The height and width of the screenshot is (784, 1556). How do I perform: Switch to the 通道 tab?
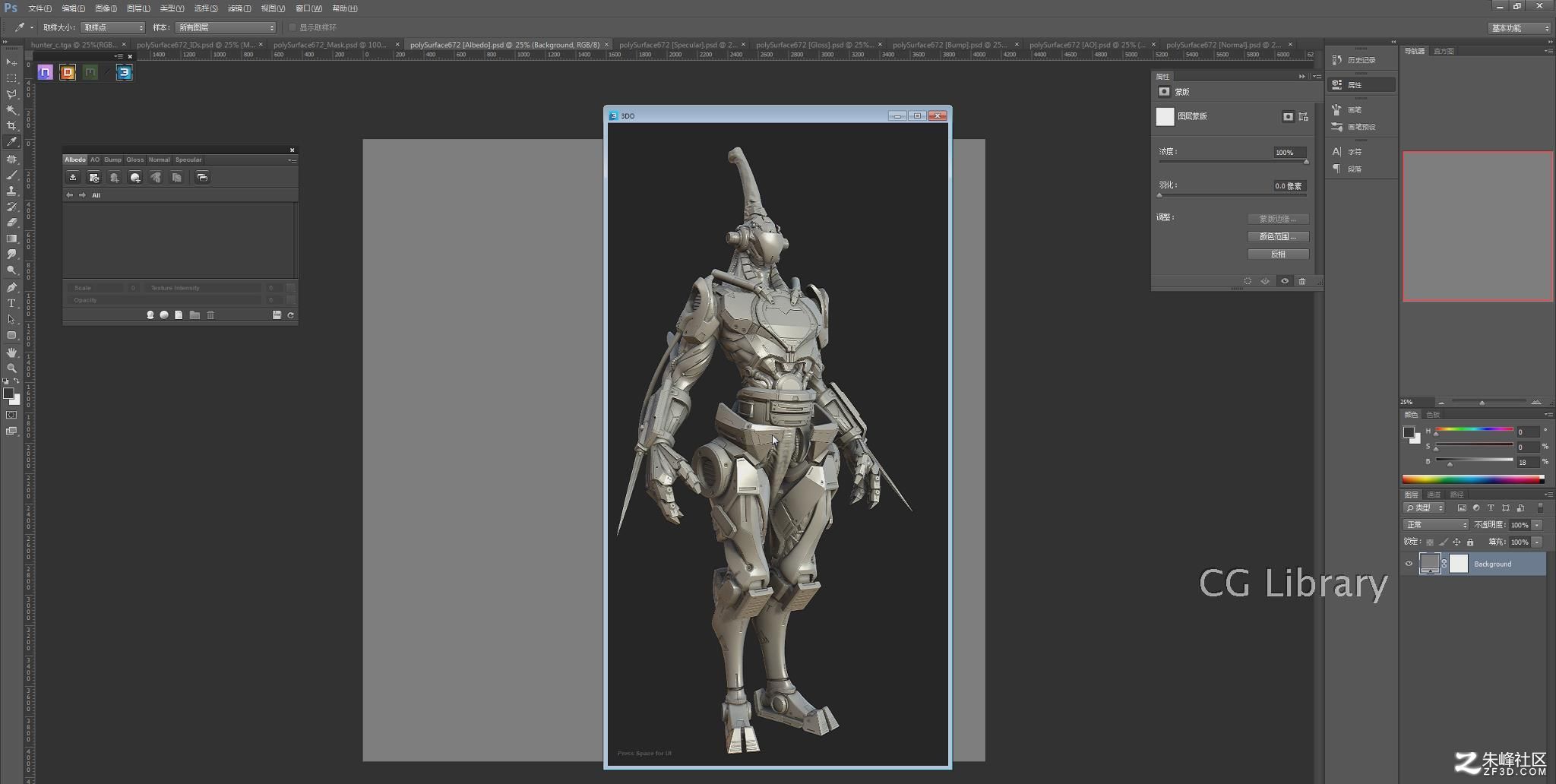tap(1434, 495)
